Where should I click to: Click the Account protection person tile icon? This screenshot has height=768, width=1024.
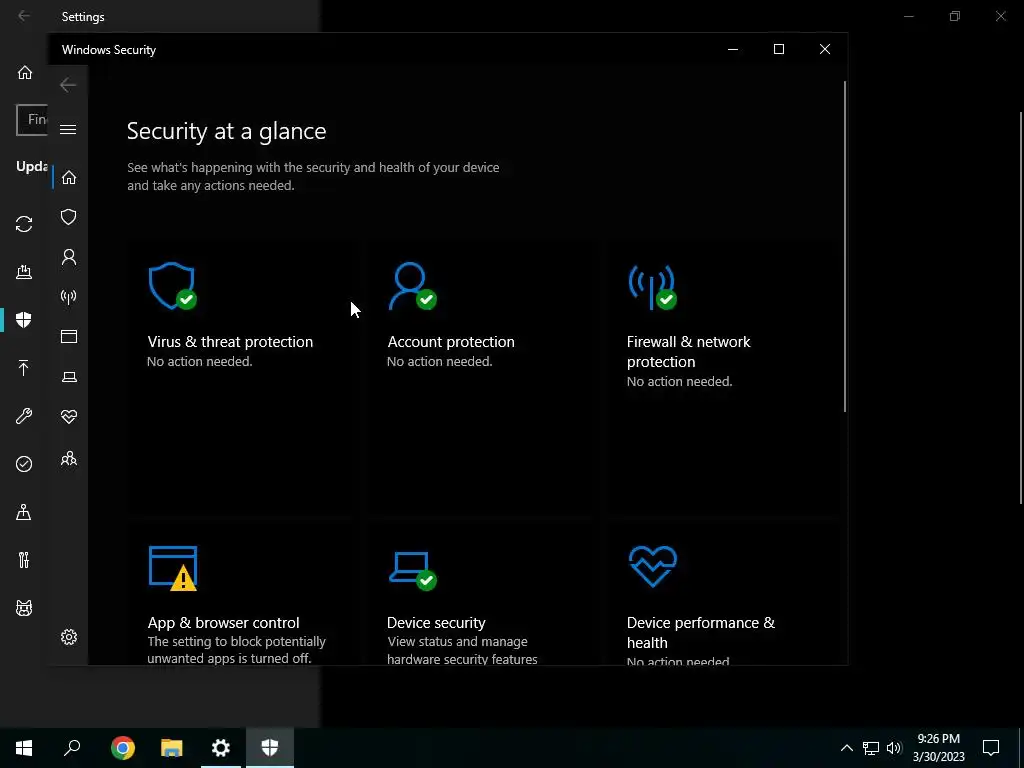pyautogui.click(x=412, y=286)
